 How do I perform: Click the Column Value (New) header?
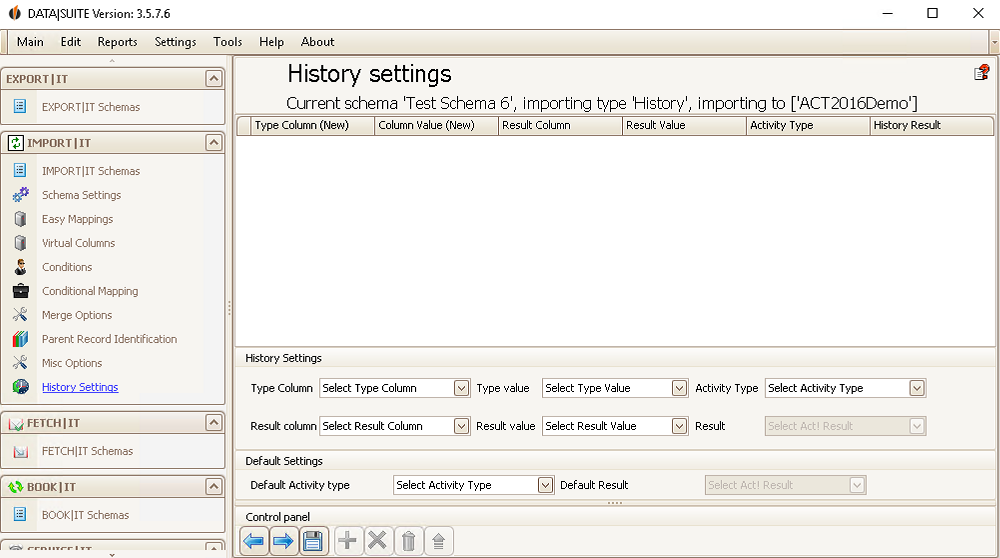[436, 126]
